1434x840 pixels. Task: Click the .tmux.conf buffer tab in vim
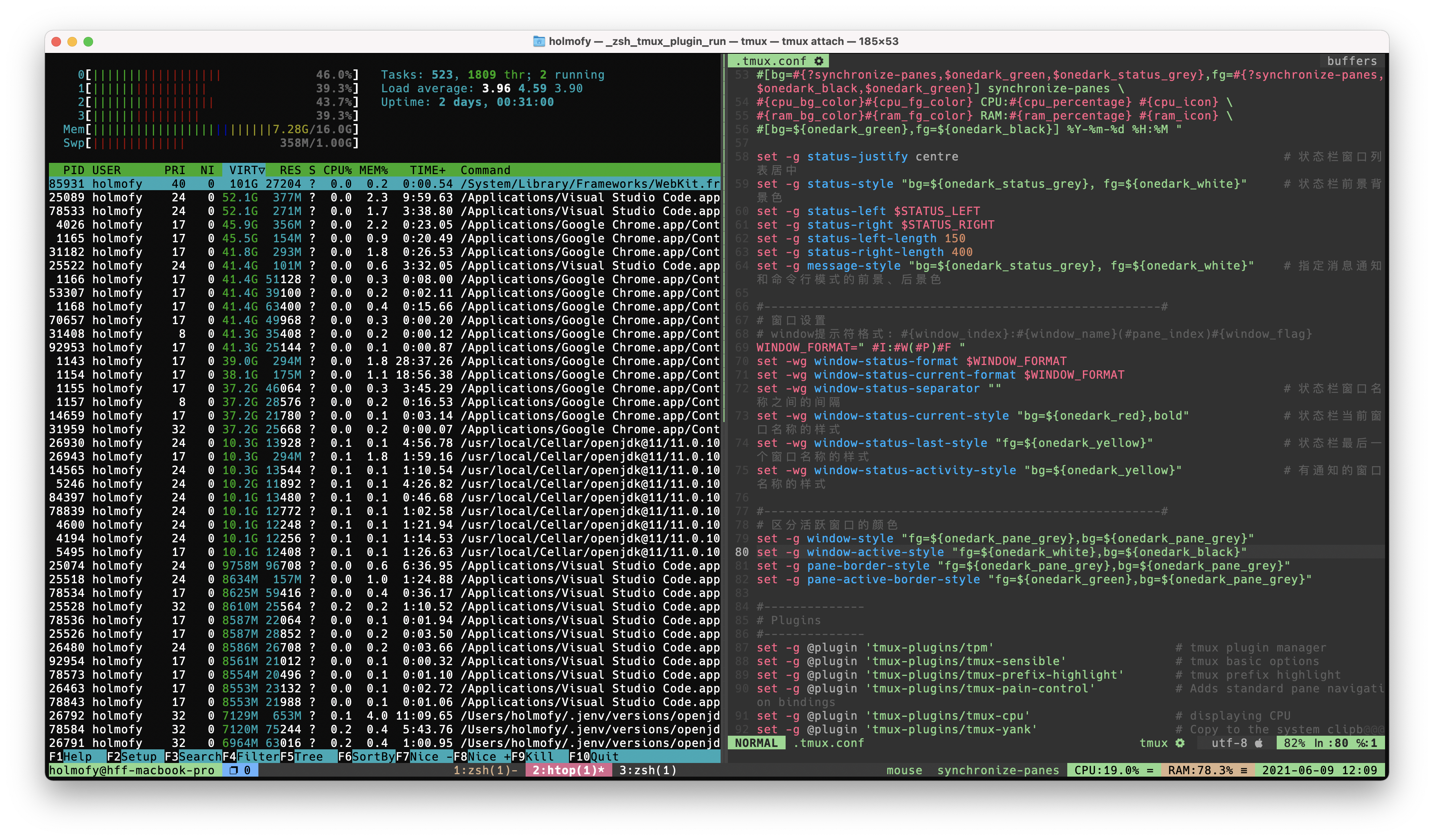click(778, 61)
